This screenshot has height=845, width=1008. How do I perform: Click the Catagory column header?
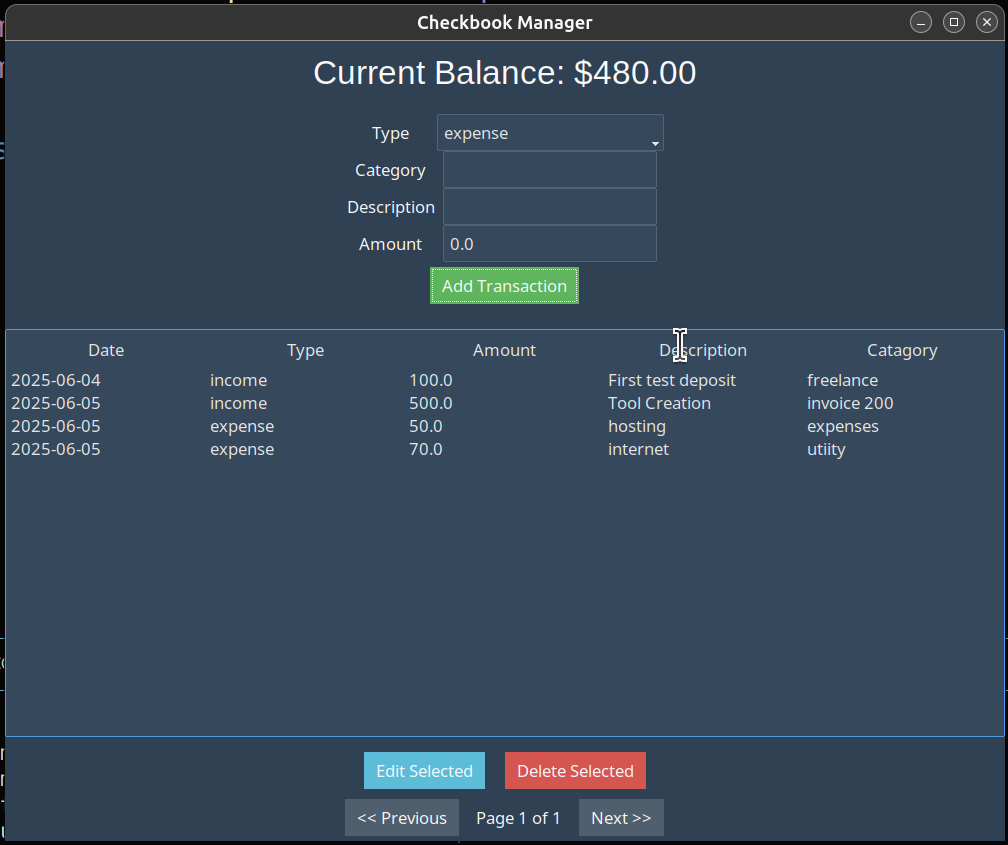[x=902, y=350]
